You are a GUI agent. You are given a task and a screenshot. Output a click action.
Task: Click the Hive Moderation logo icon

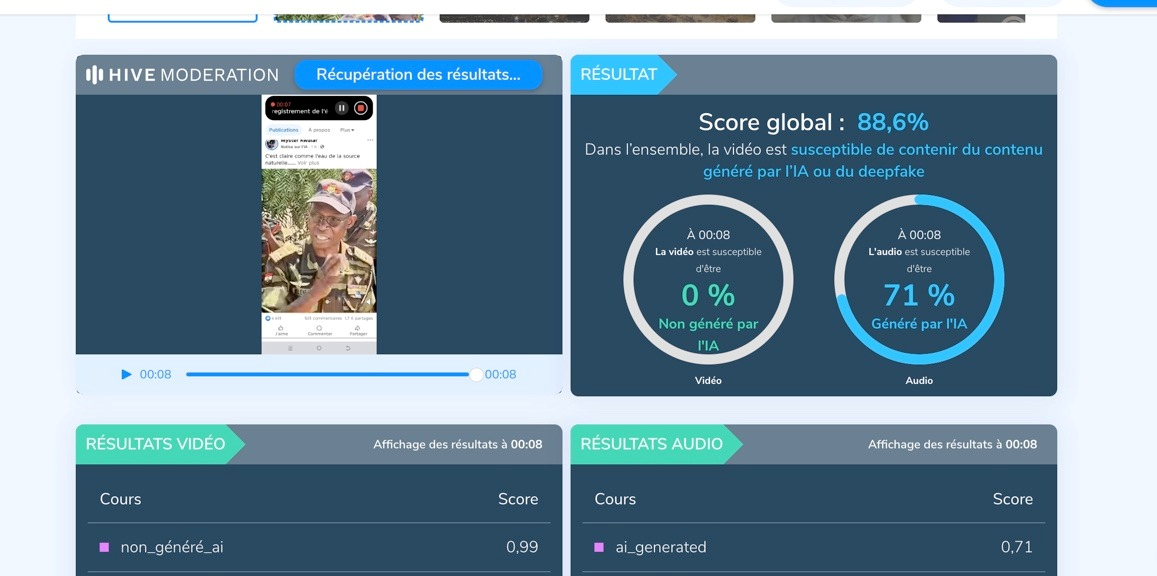click(x=95, y=75)
